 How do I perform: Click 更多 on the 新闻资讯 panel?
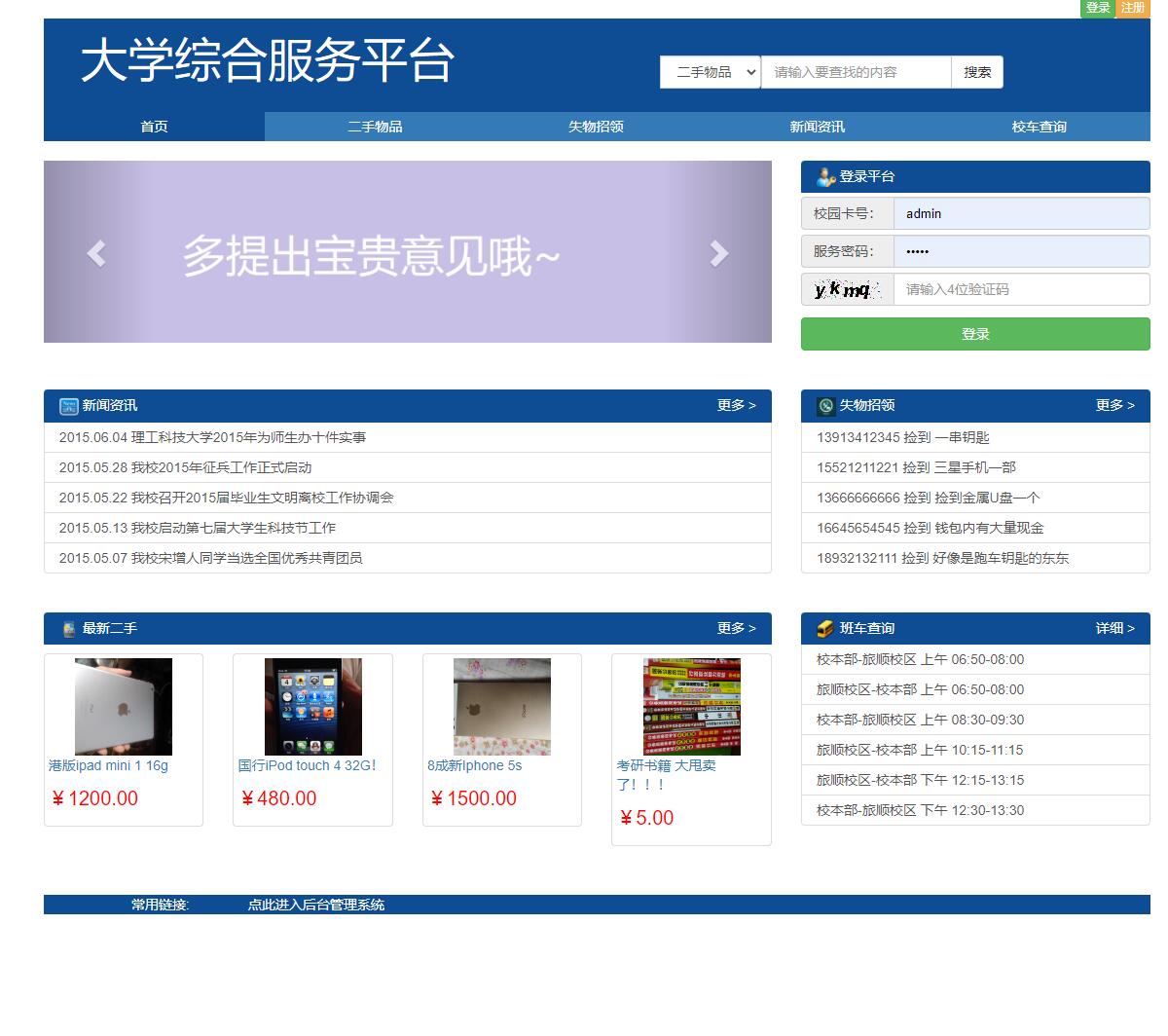point(736,405)
